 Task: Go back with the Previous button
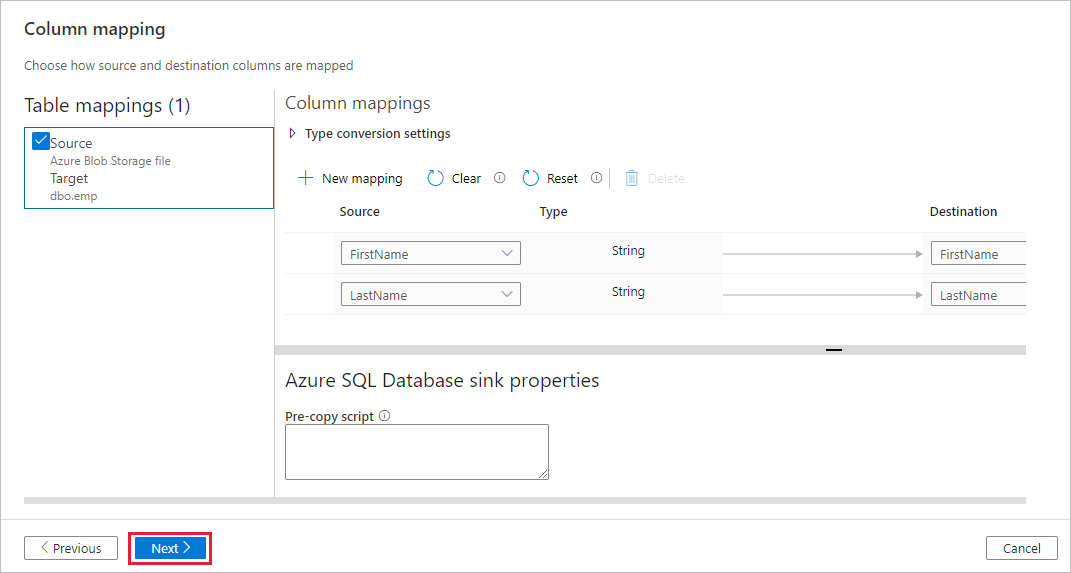[71, 548]
